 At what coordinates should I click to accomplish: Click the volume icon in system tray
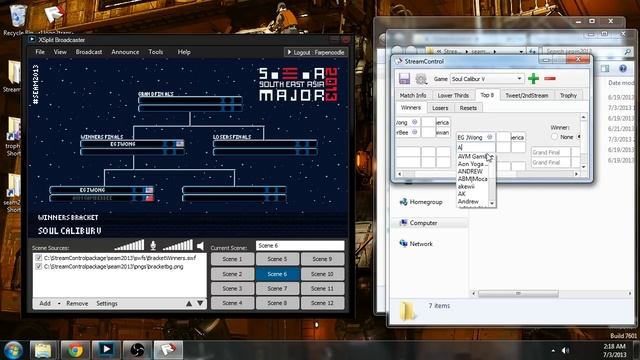coord(565,350)
